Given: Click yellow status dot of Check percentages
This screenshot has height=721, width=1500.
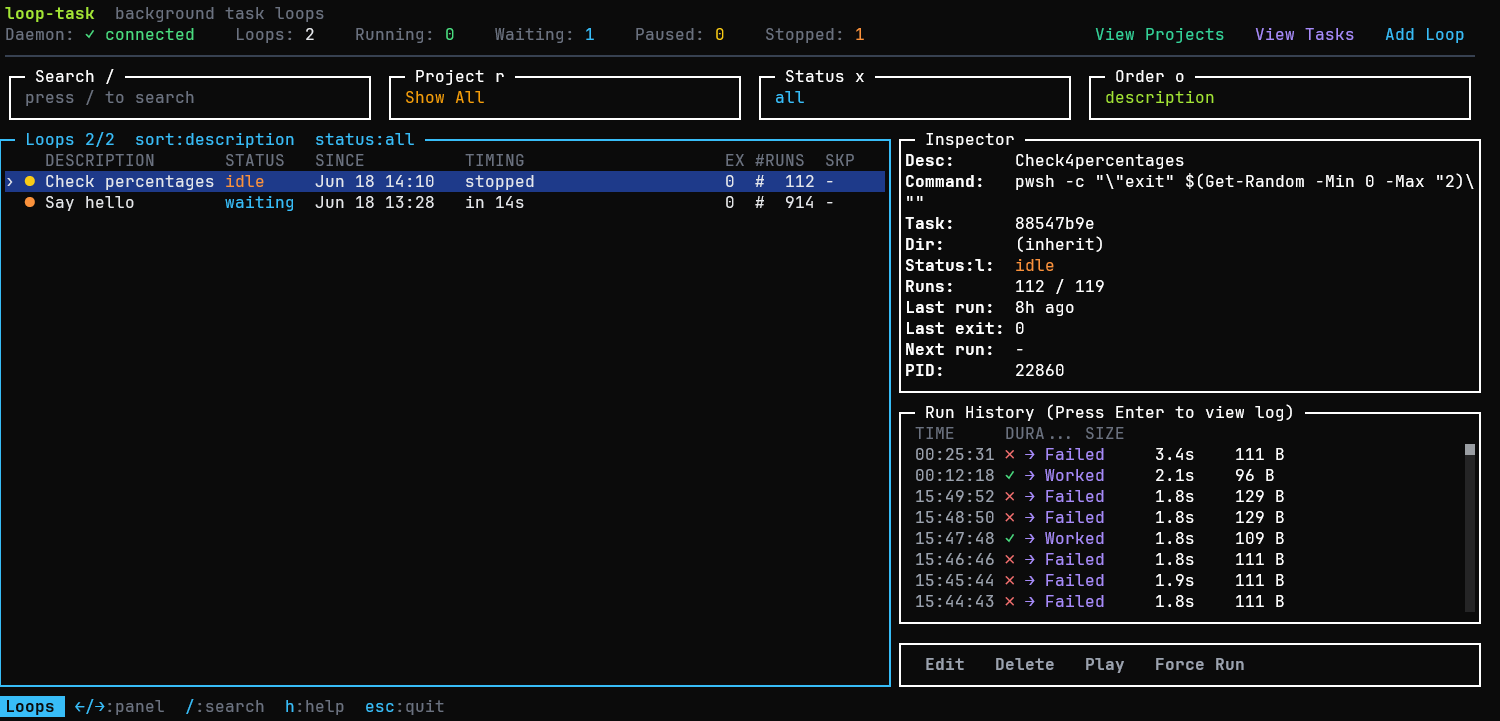Looking at the screenshot, I should (30, 181).
